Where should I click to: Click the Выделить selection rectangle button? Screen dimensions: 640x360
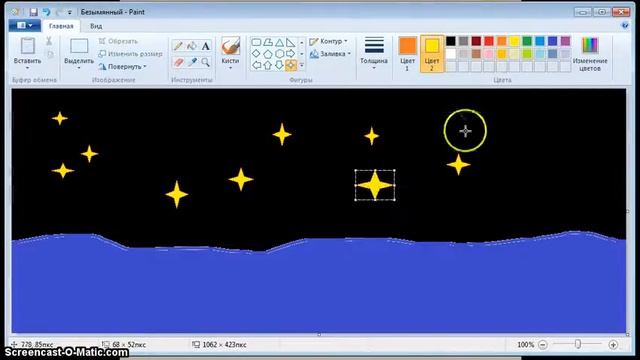tap(79, 46)
